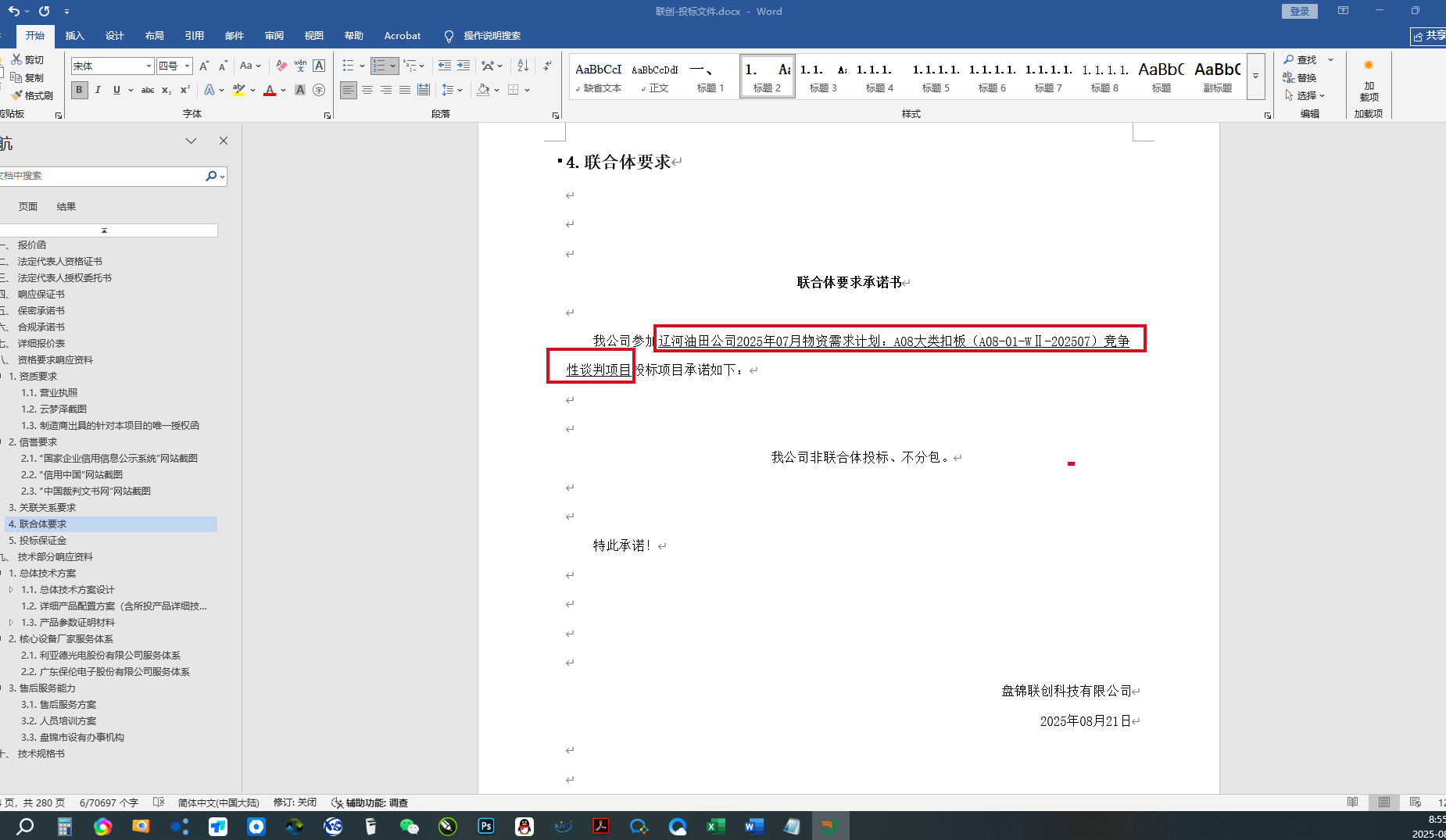Open the 设计 ribbon tab

115,35
